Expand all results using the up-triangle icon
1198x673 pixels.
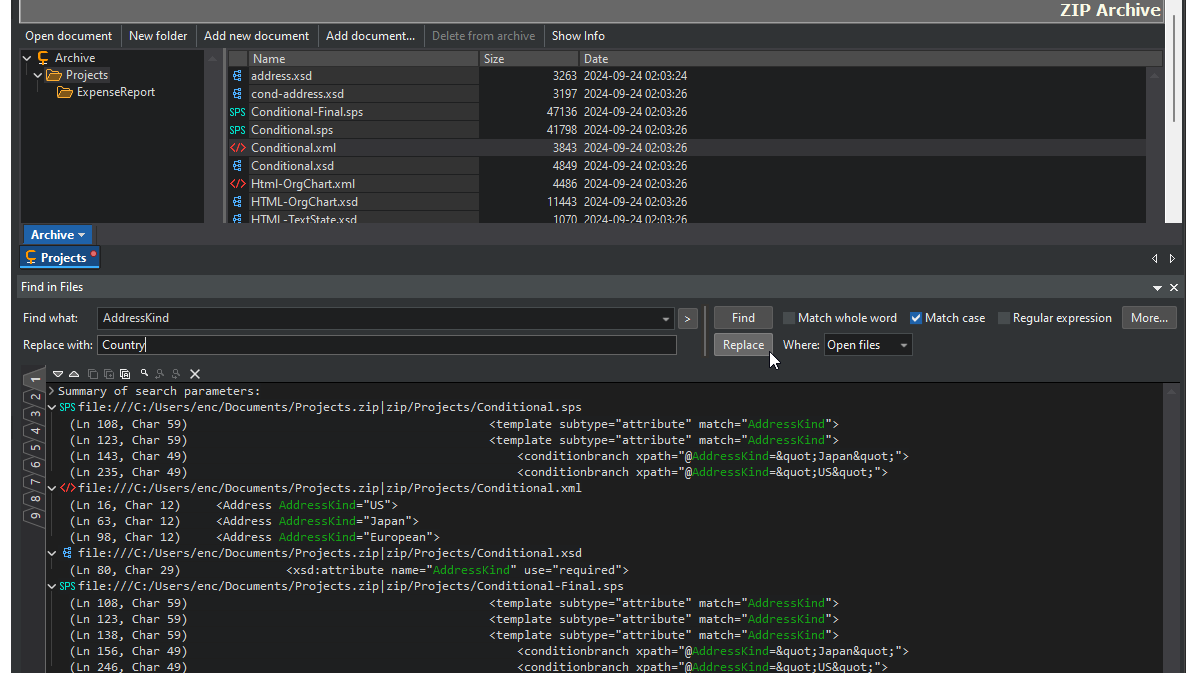(73, 373)
